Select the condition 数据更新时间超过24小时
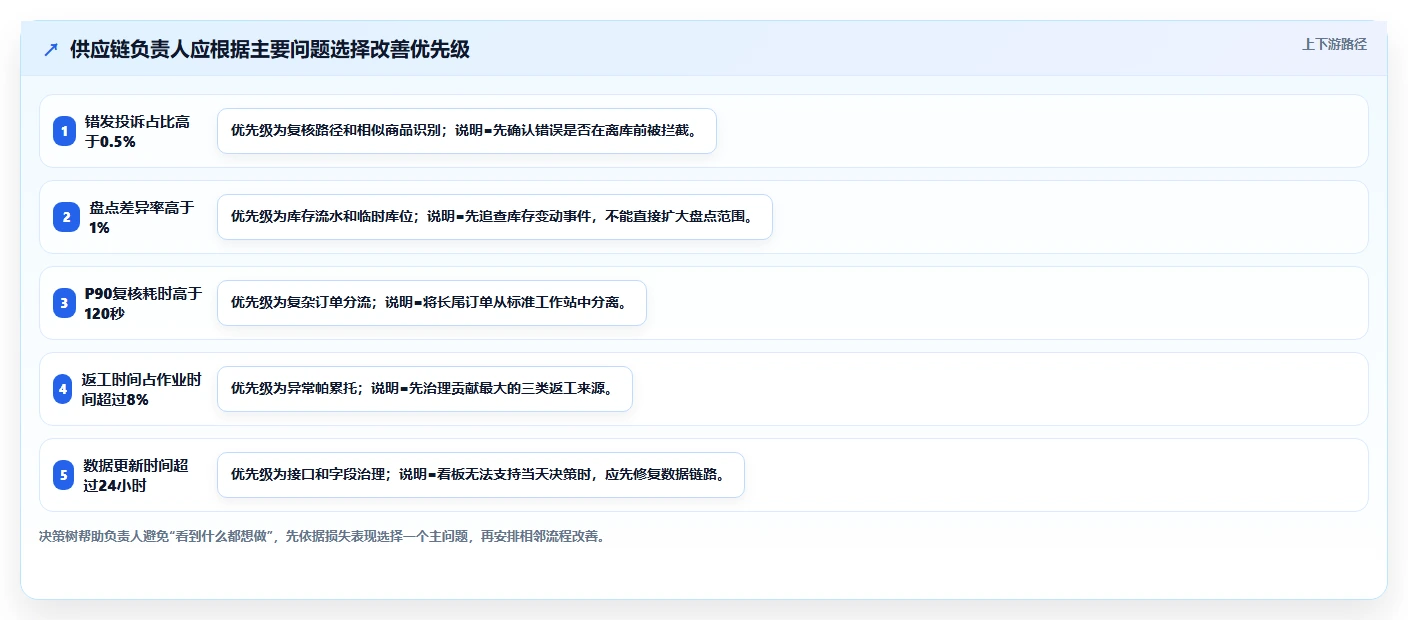Viewport: 1408px width, 620px height. pos(136,475)
